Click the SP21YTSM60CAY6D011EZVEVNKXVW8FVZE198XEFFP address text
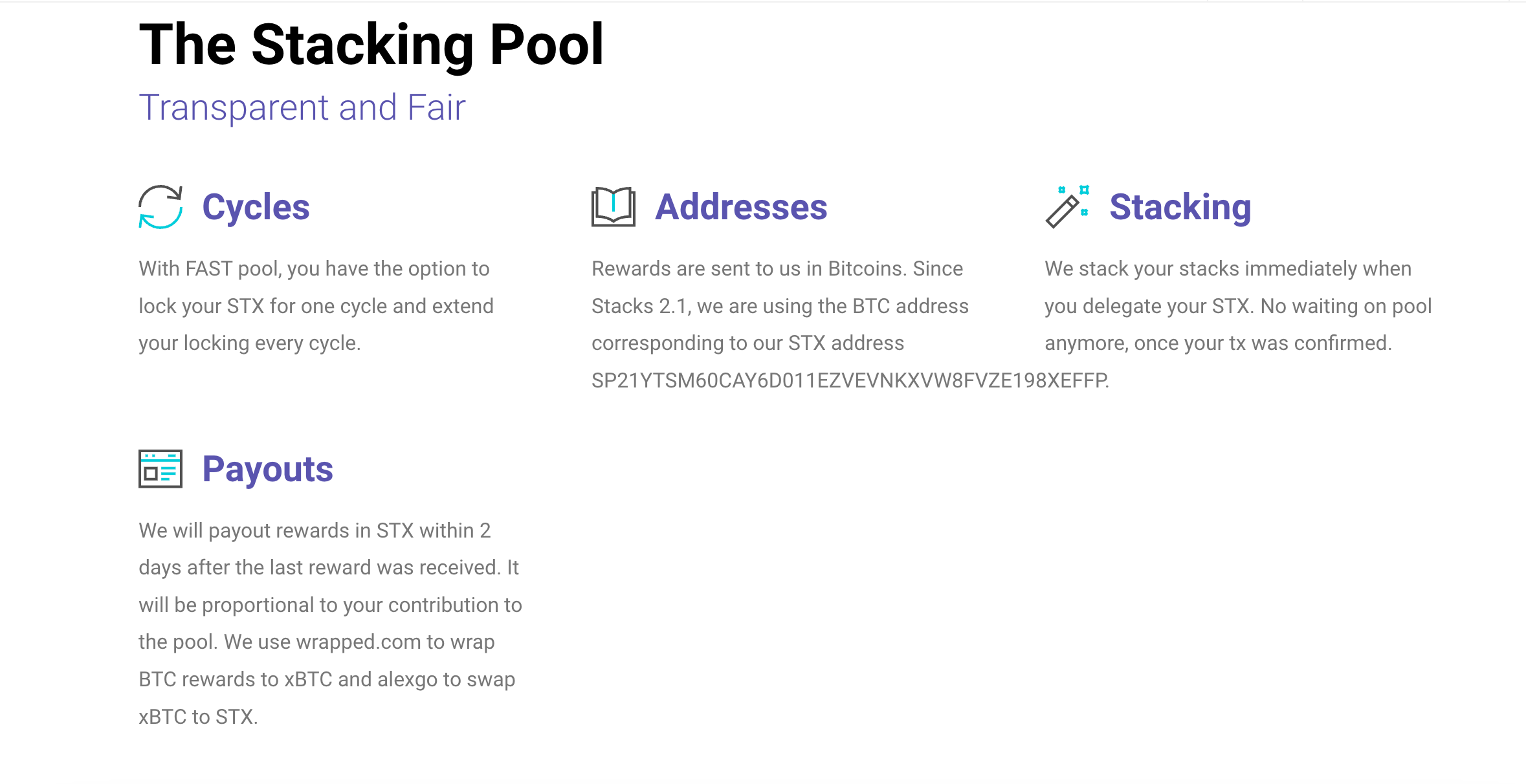This screenshot has height=784, width=1526. pos(849,380)
